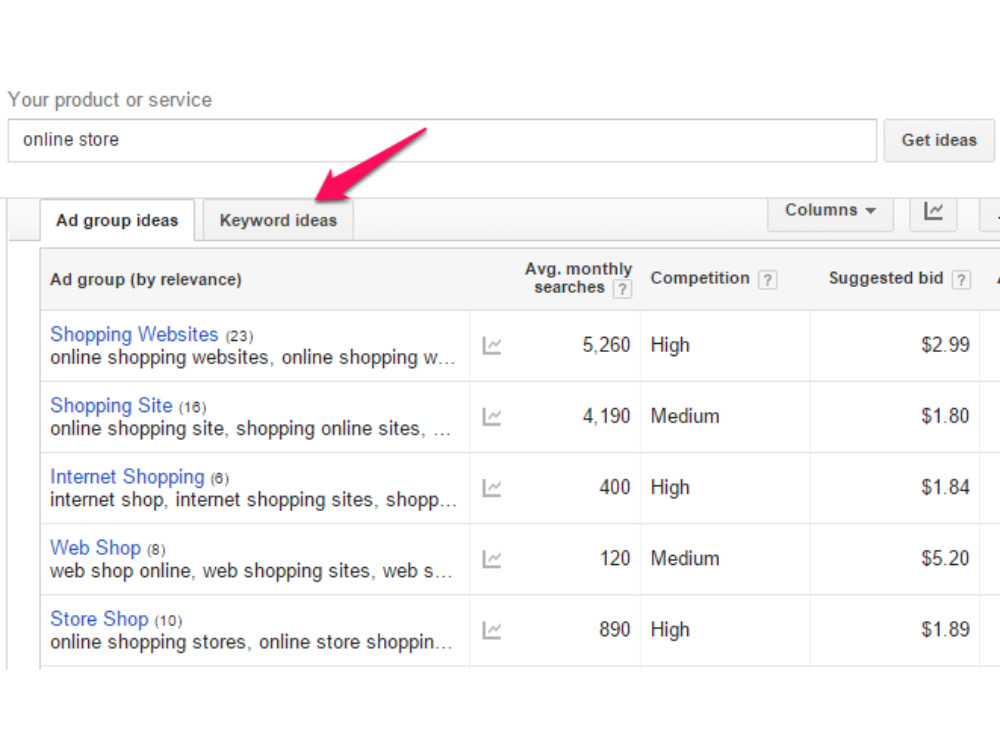
Task: Click the product or service input field
Action: coord(442,140)
